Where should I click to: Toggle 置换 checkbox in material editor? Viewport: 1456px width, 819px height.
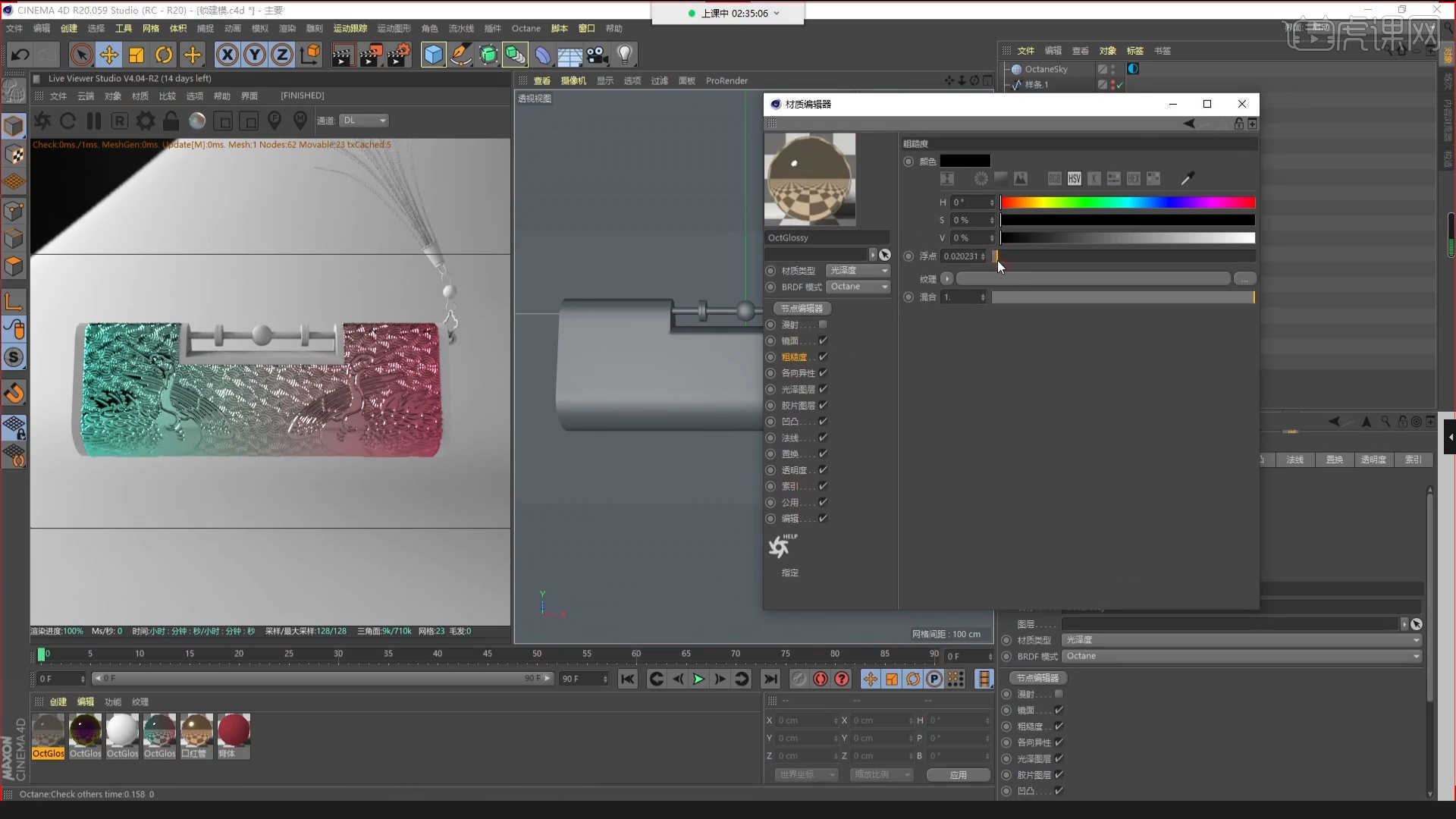coord(823,453)
